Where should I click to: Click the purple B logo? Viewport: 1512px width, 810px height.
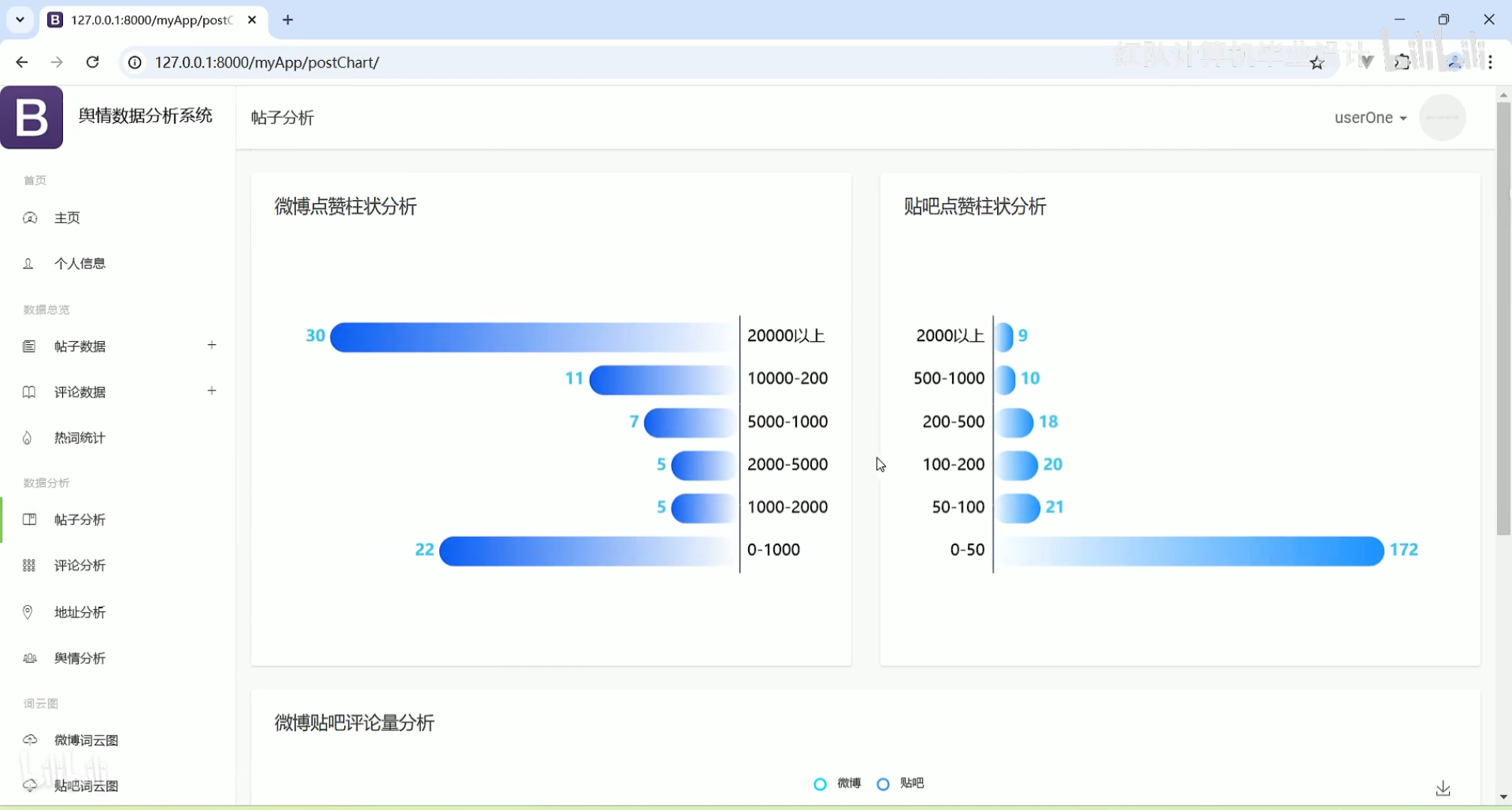pyautogui.click(x=31, y=117)
